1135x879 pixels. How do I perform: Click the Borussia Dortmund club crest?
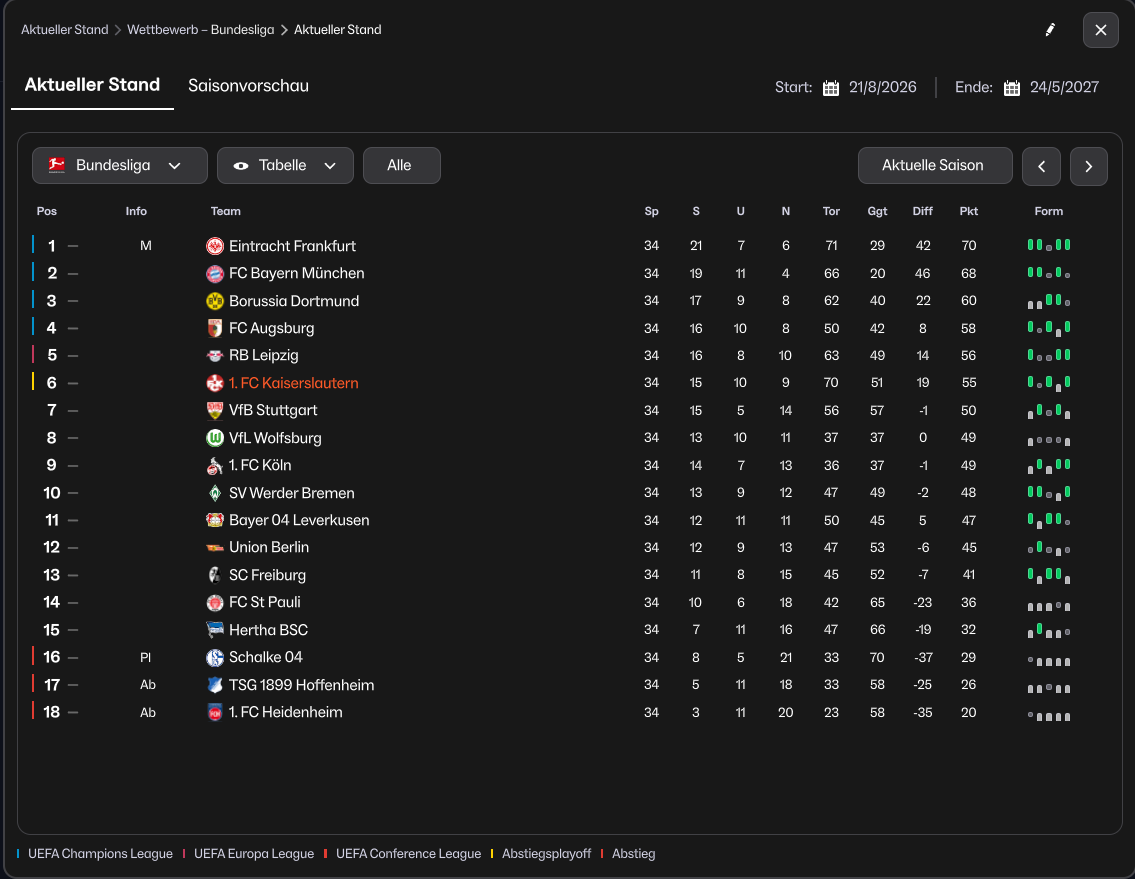[x=215, y=301]
